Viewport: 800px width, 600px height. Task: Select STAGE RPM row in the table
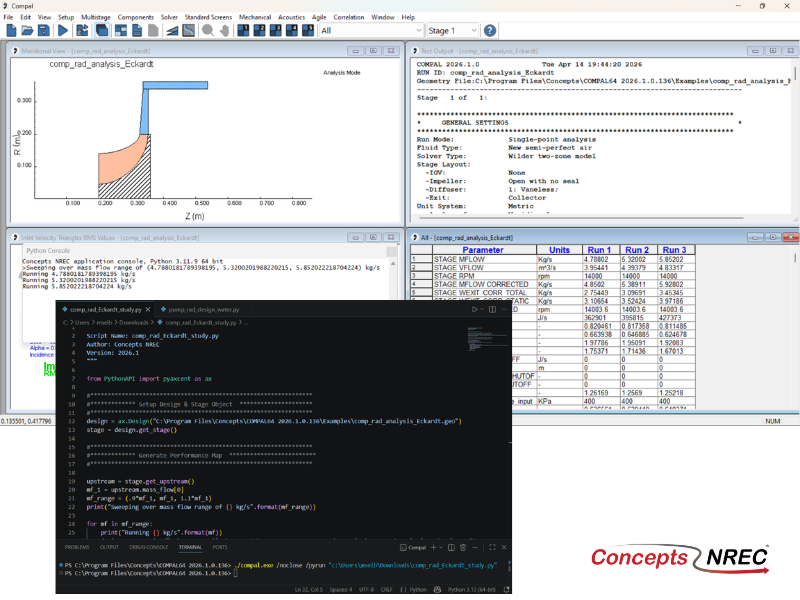tap(553, 276)
